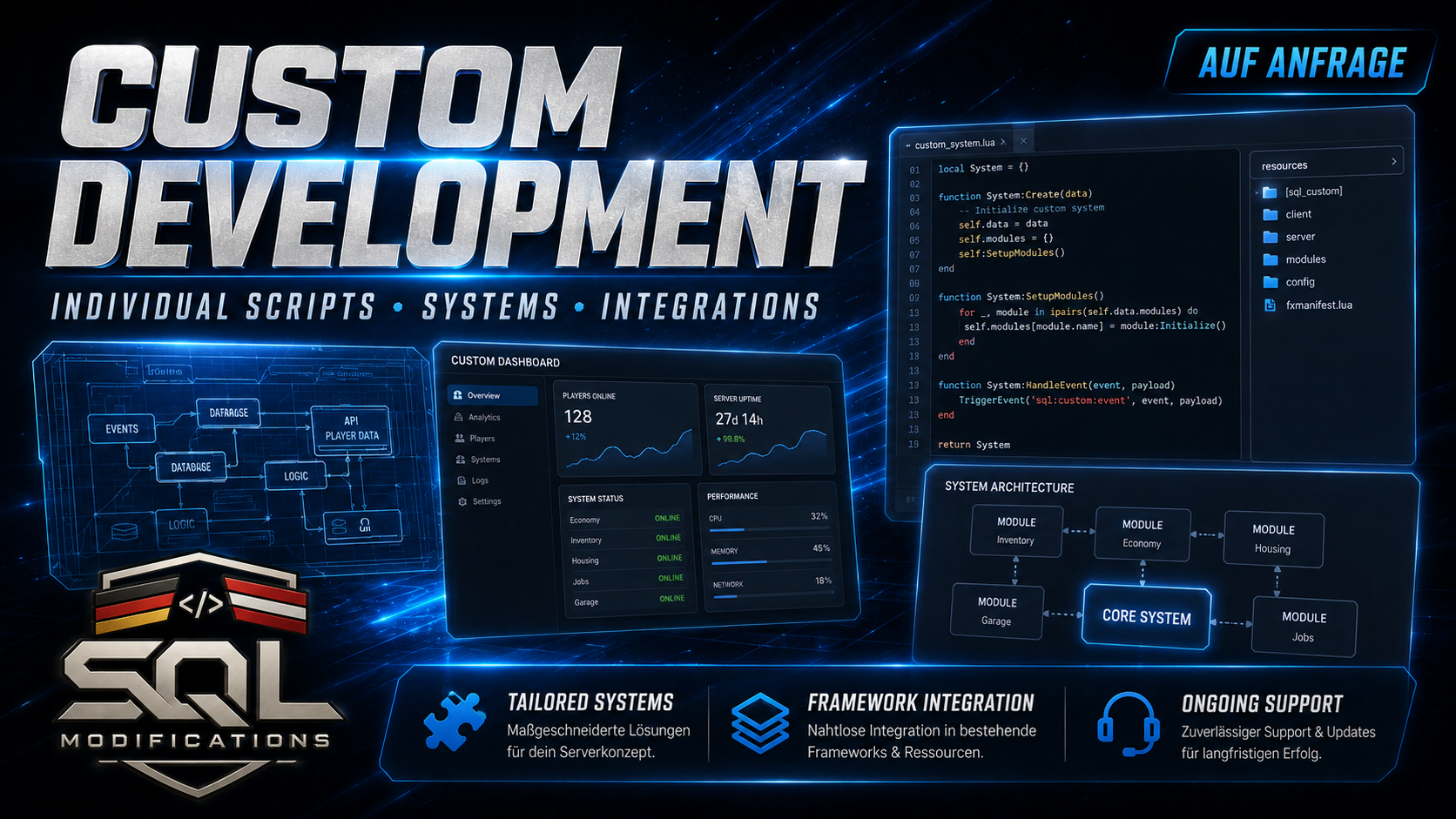
Task: Click the Framework Integration layers icon
Action: point(760,722)
